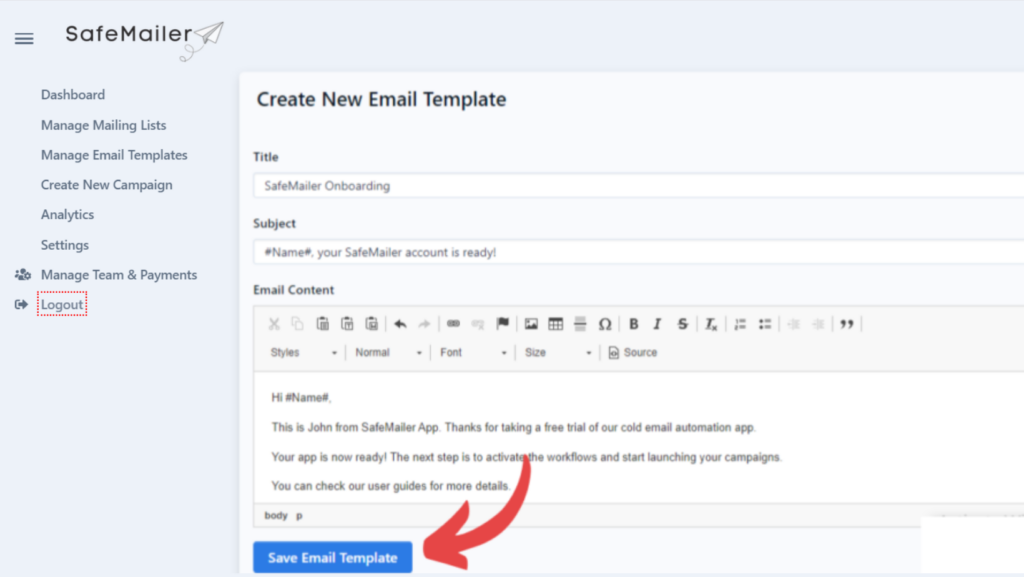Insert a numbered list
The height and width of the screenshot is (577, 1024).
click(x=740, y=324)
